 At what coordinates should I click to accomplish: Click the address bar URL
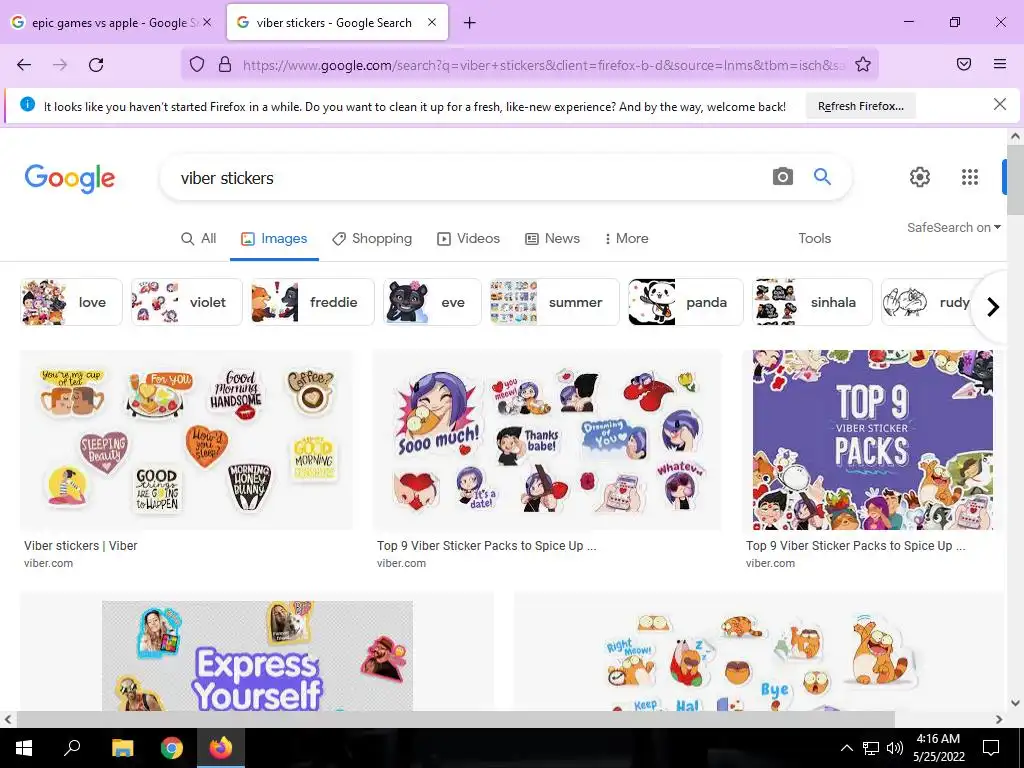[x=543, y=65]
